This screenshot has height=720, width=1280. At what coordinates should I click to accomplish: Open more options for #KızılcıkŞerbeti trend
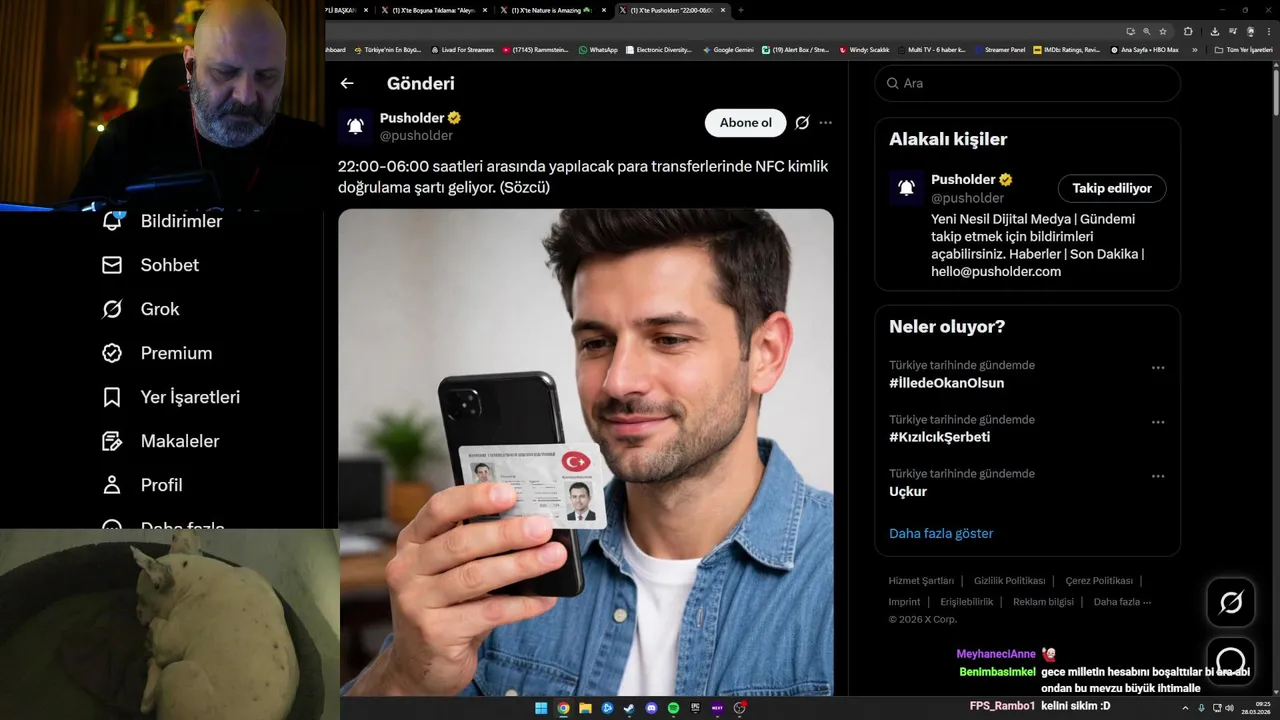(1158, 422)
